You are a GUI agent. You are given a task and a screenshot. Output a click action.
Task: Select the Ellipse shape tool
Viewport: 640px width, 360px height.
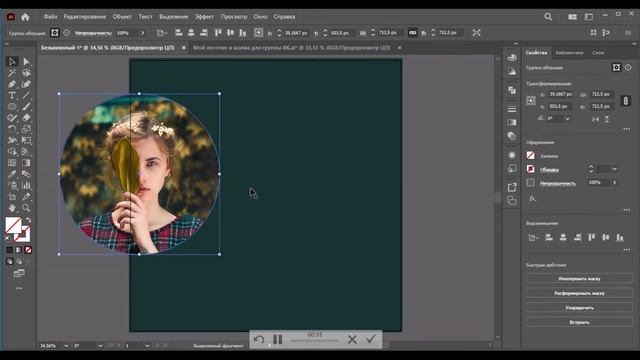(x=12, y=107)
